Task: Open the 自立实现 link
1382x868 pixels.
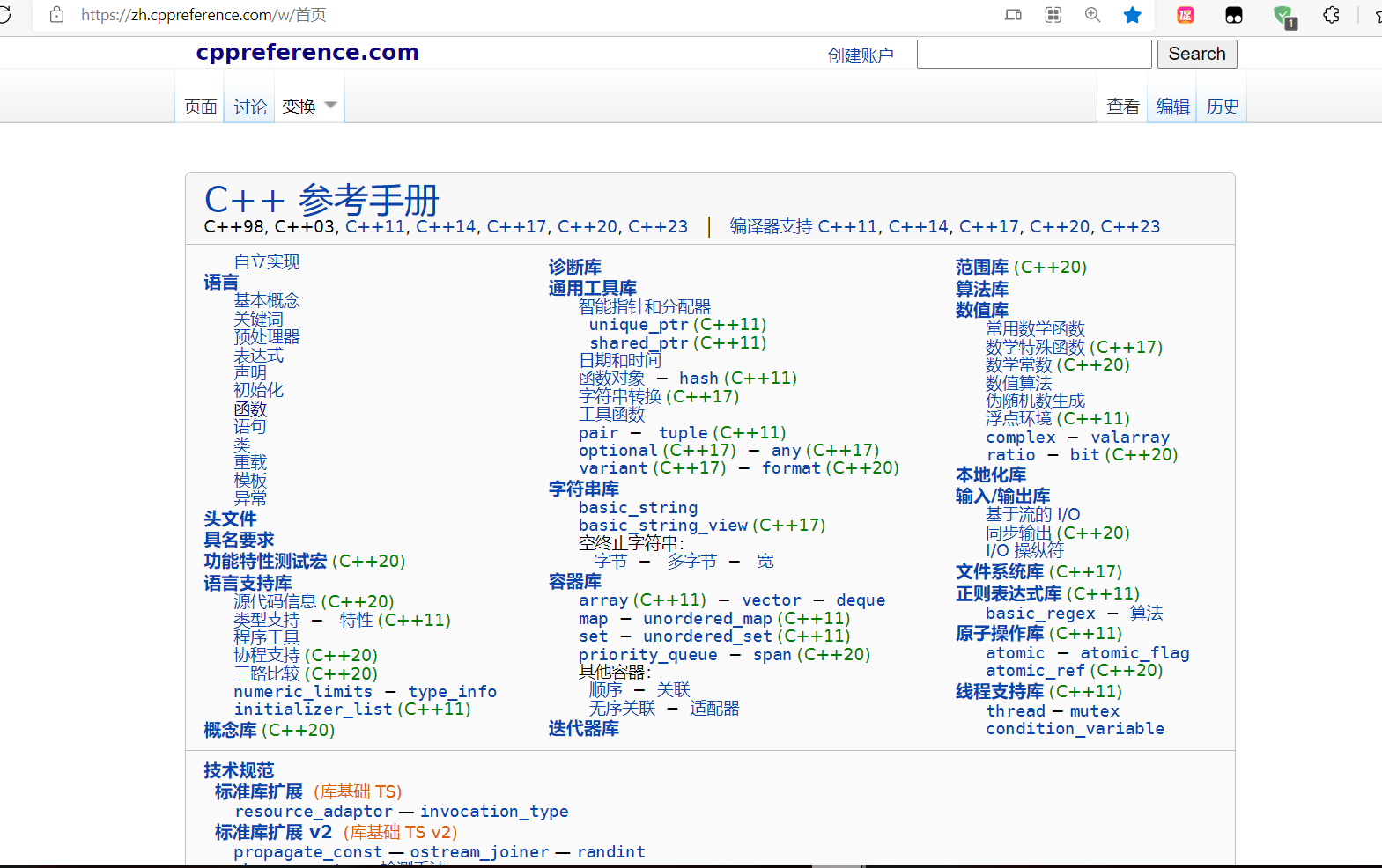Action: [x=267, y=261]
